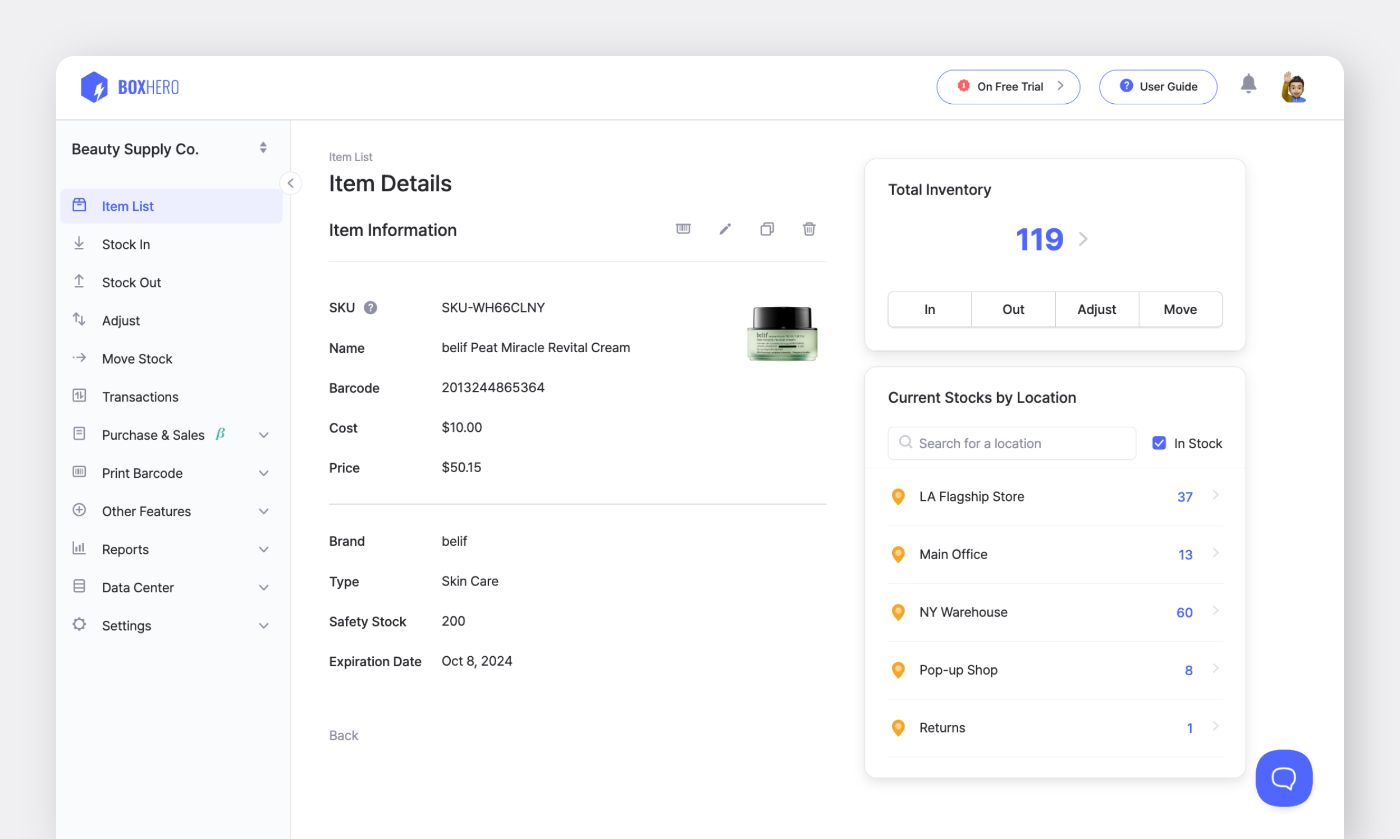Open Move Stock menu item
This screenshot has width=1400, height=839.
(171, 358)
